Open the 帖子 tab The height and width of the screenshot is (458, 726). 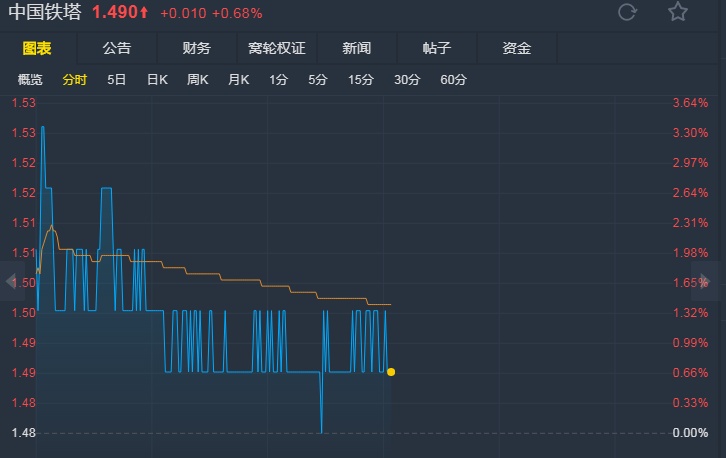pyautogui.click(x=437, y=48)
